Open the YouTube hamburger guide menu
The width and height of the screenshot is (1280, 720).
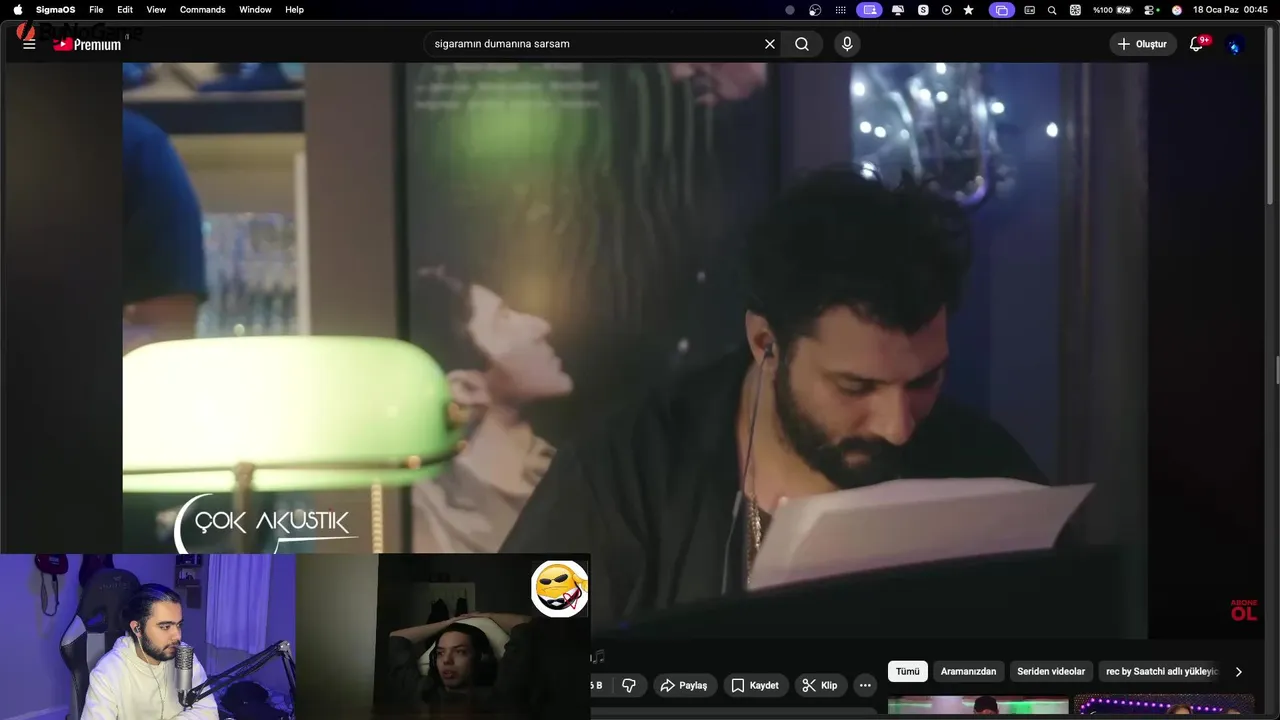[x=29, y=44]
